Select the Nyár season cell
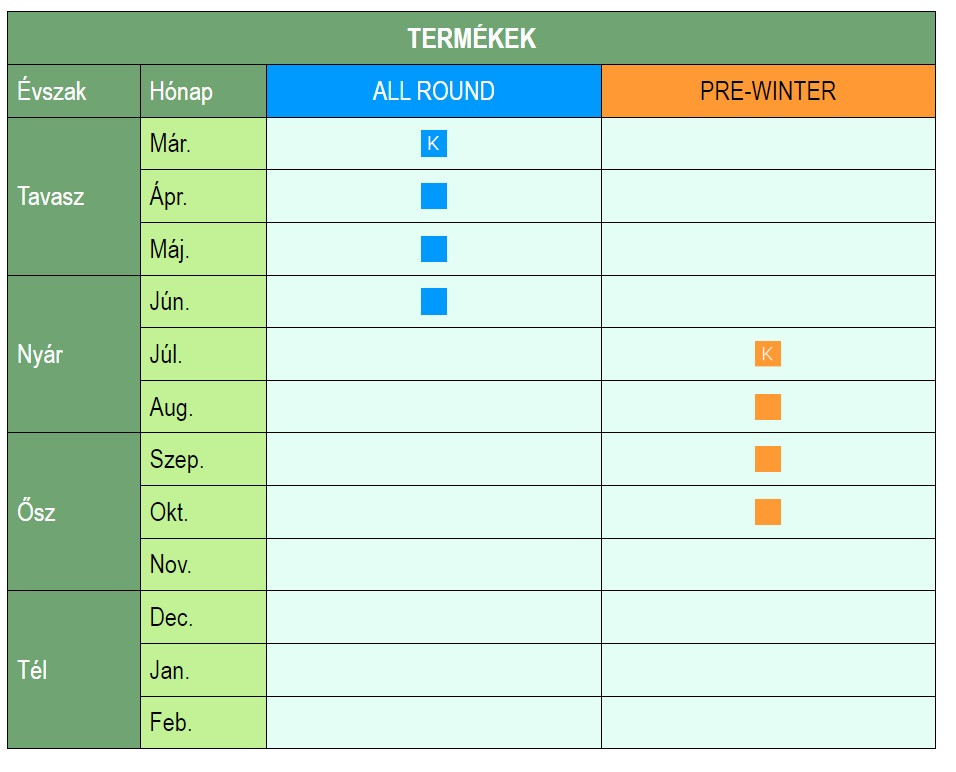Screen dimensions: 956x772 pos(74,354)
